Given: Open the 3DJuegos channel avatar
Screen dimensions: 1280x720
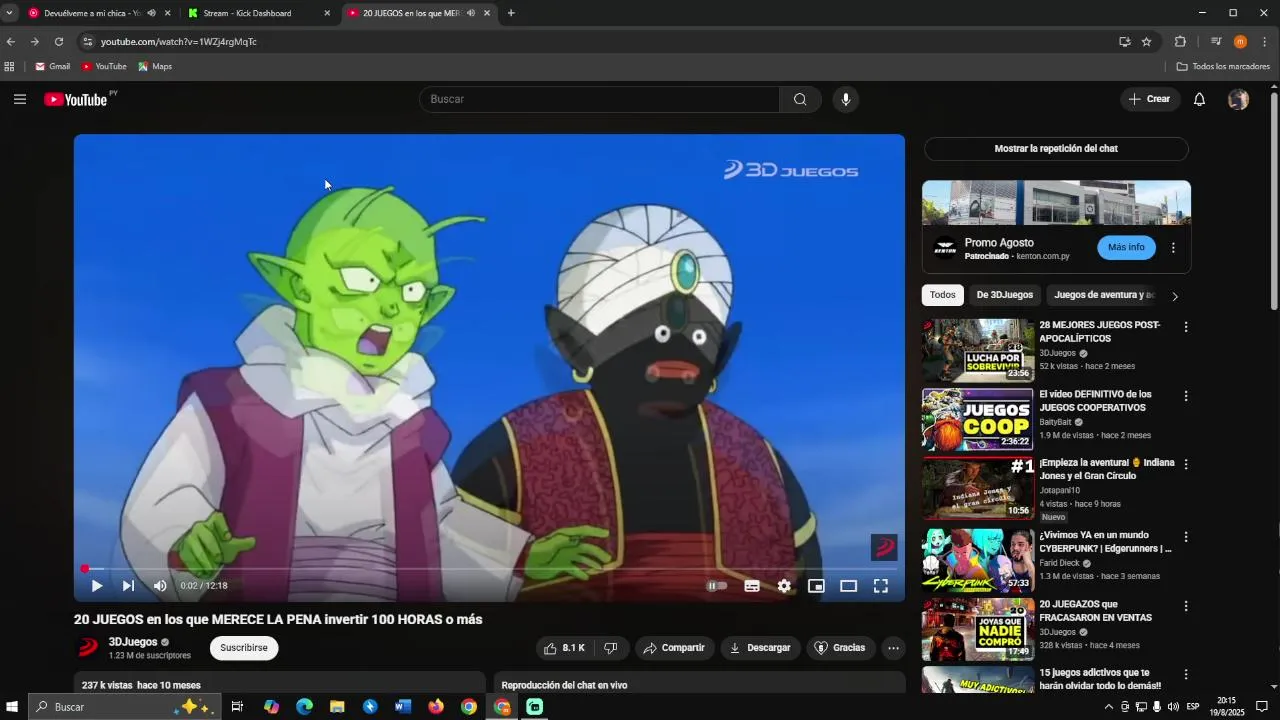Looking at the screenshot, I should [88, 648].
